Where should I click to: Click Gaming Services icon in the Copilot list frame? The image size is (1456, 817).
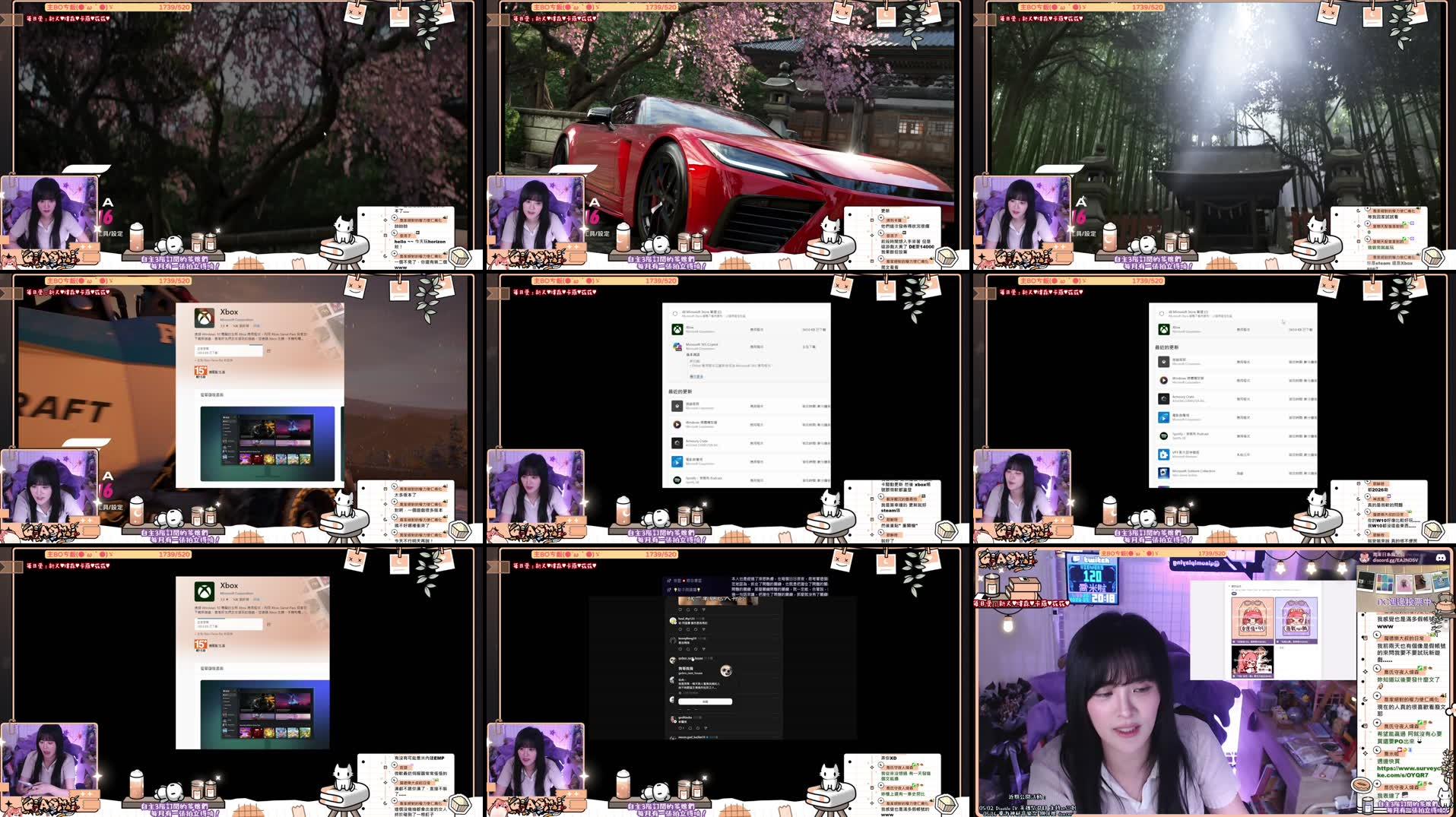tap(677, 406)
